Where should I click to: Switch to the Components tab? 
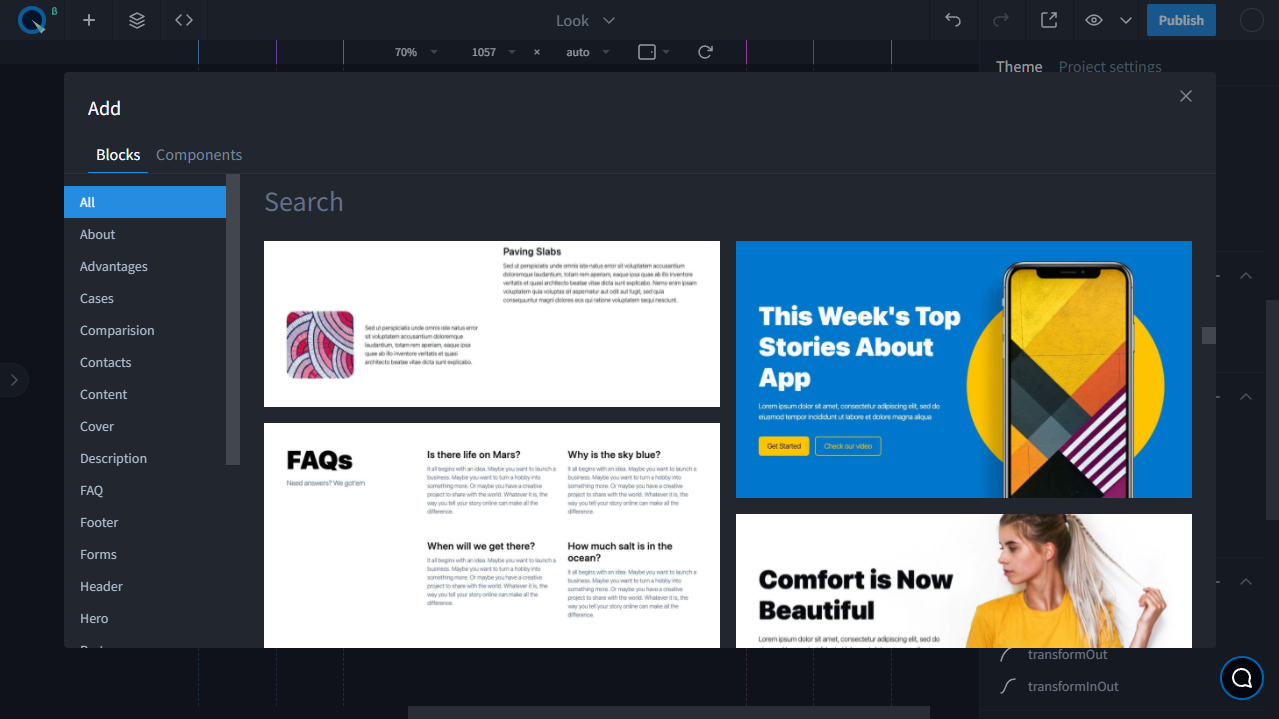tap(199, 155)
